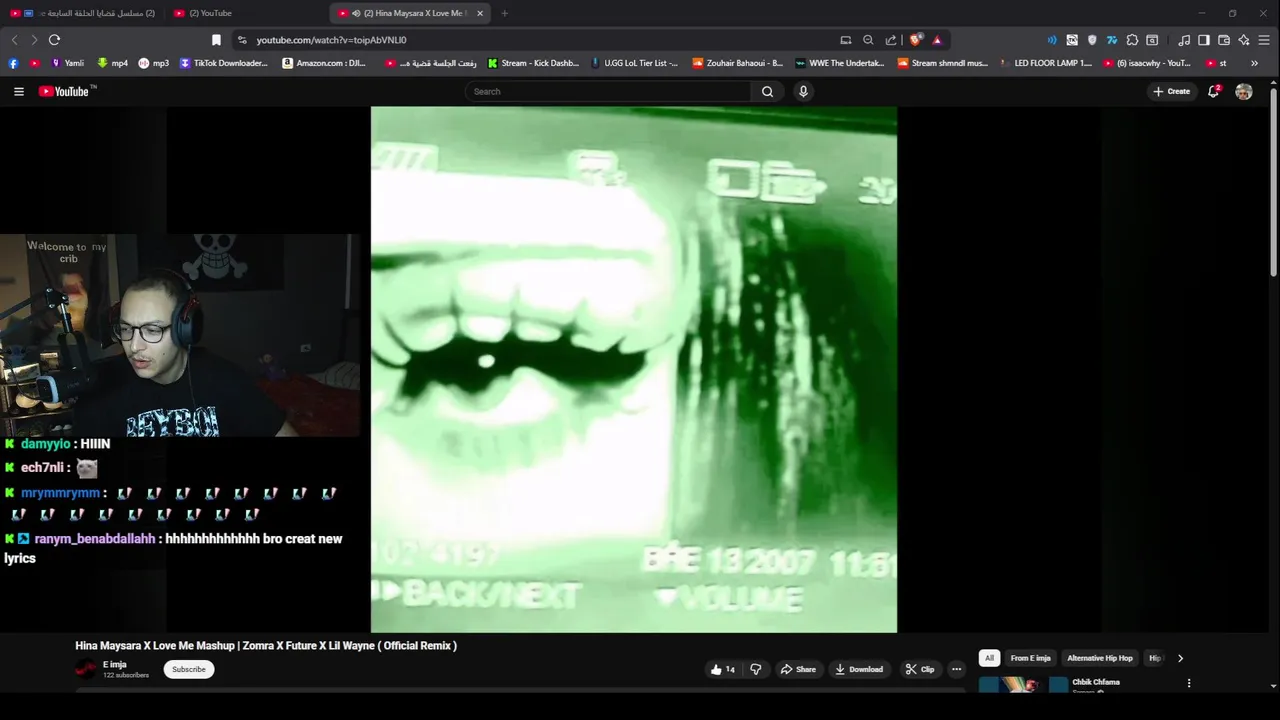Zoom out using address bar magnifier icon
1280x720 pixels.
coord(868,40)
